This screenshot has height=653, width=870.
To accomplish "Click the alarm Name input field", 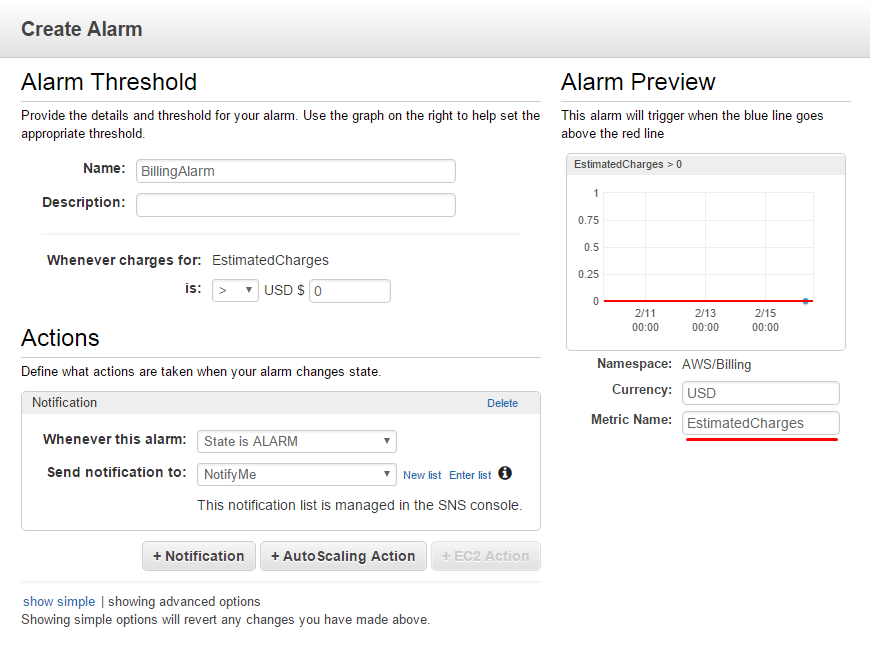I will point(296,171).
